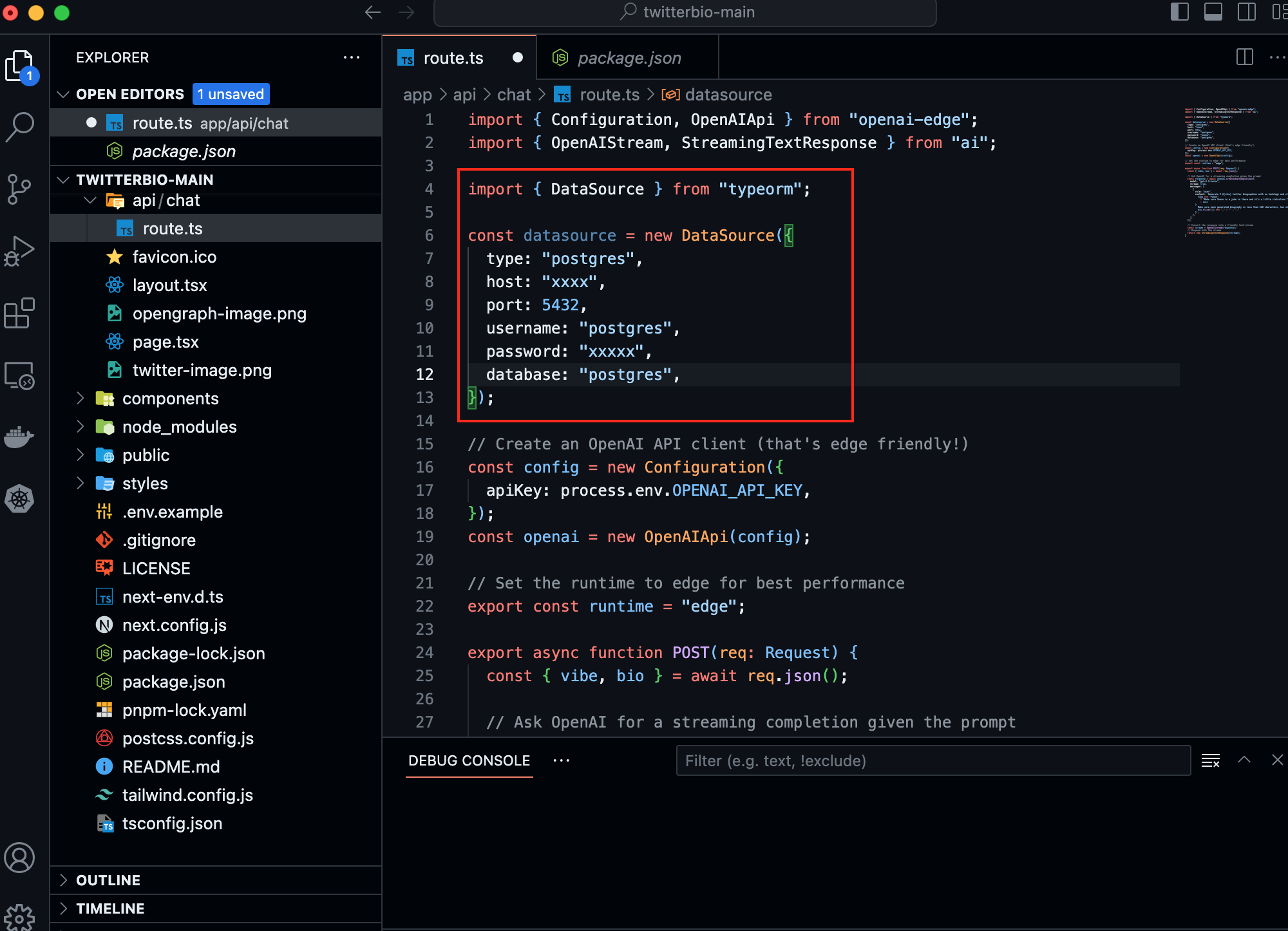Open next.config.js file

(x=216, y=625)
